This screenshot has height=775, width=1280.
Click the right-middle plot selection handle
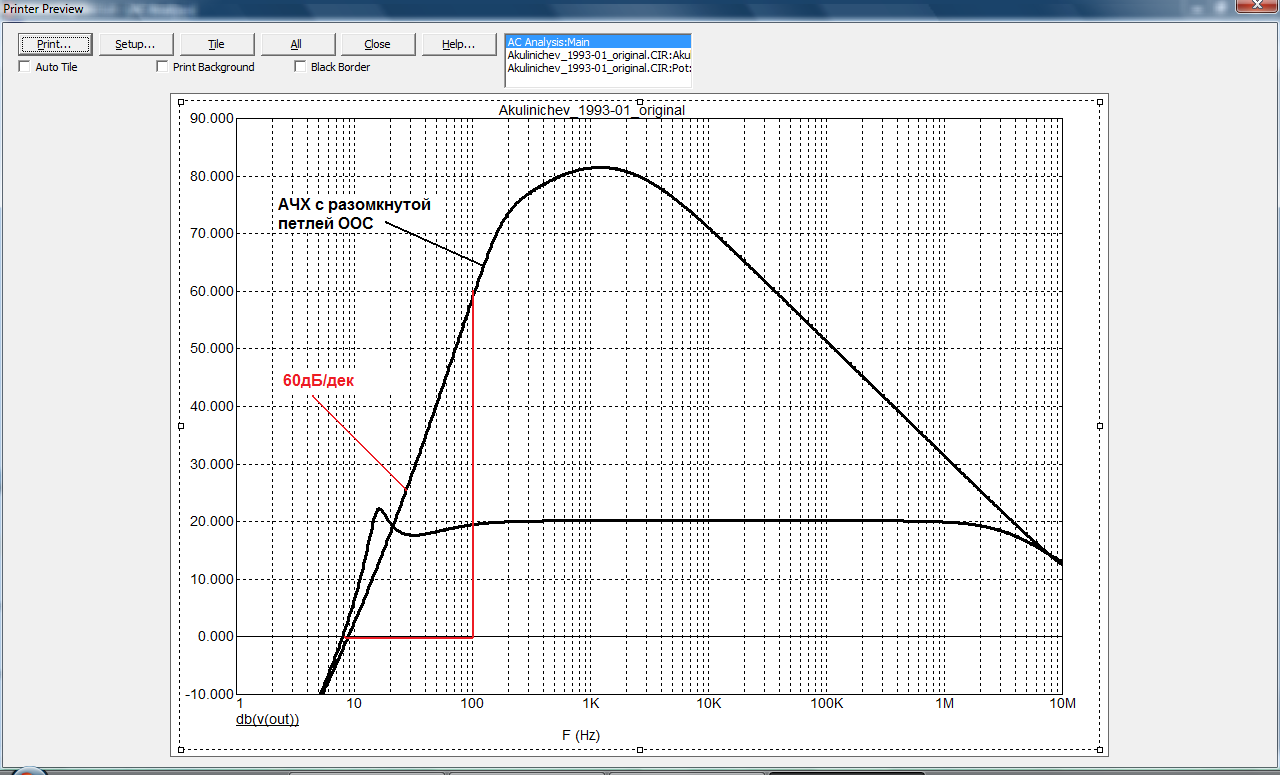click(x=1100, y=426)
